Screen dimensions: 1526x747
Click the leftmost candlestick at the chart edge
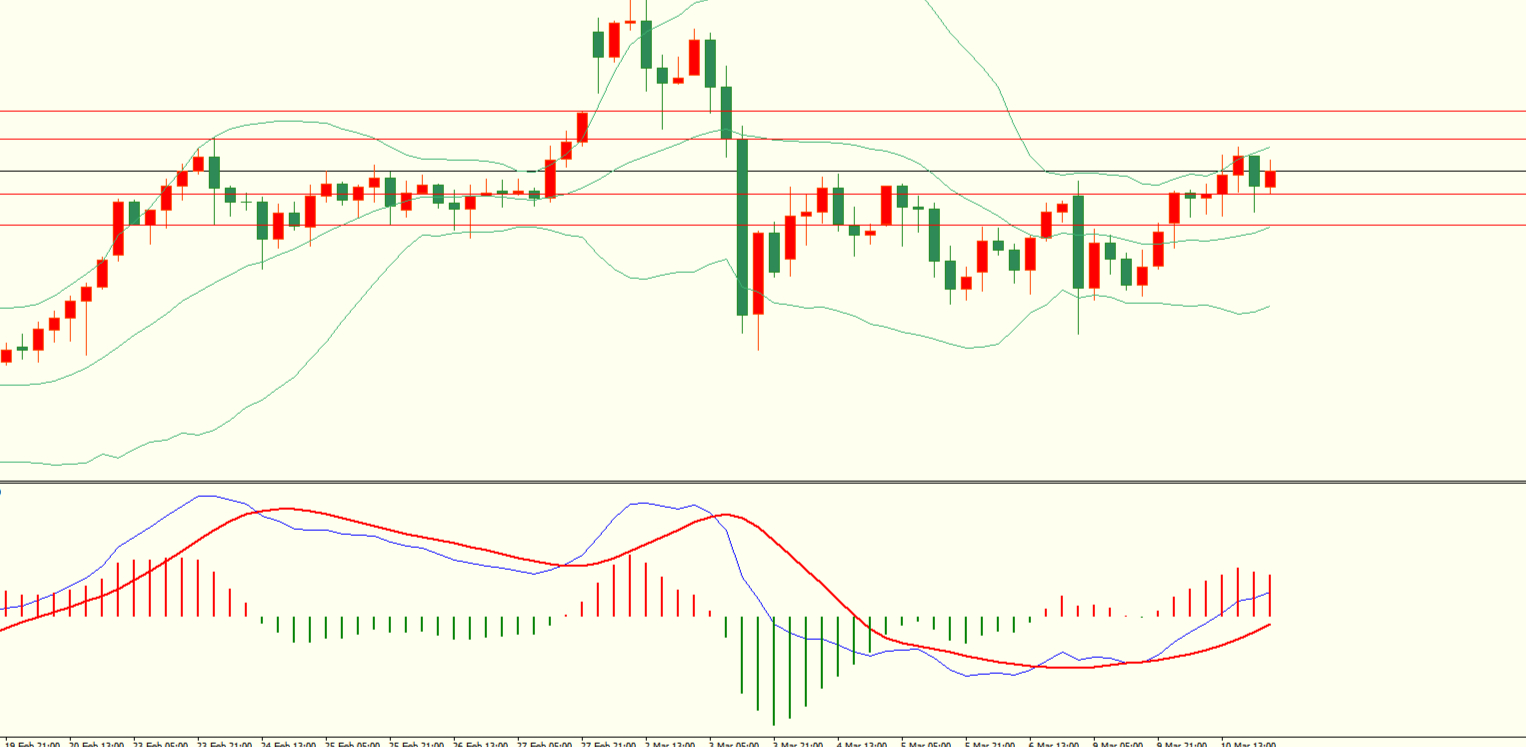point(6,356)
